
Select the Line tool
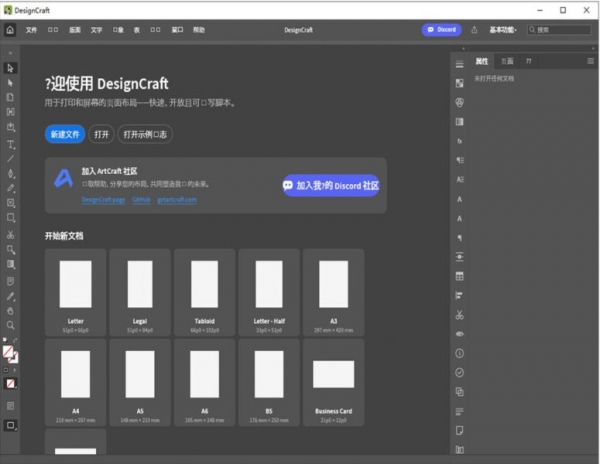10,159
